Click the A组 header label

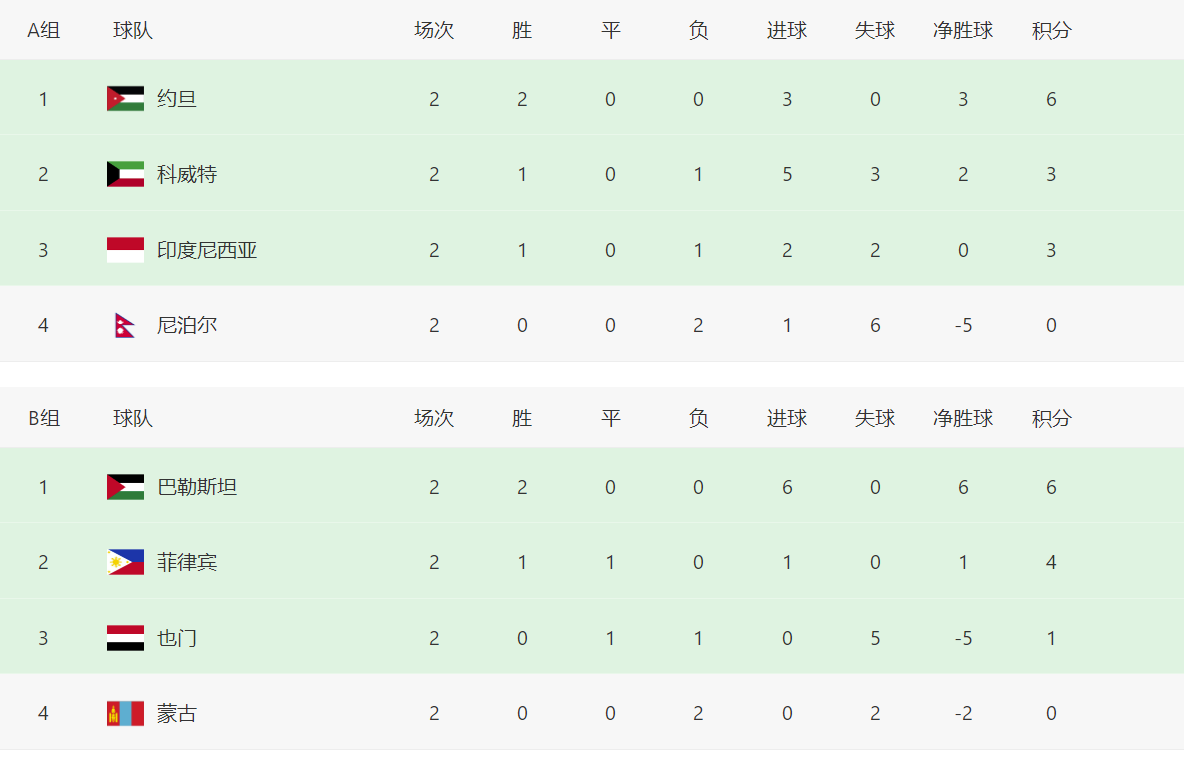[43, 30]
